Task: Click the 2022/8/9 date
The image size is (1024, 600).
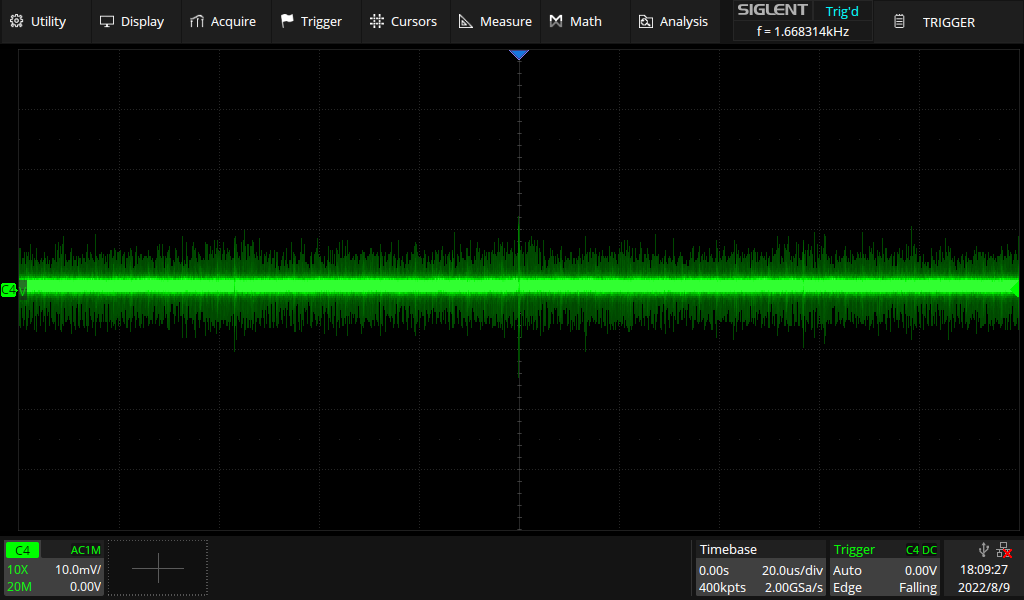Action: [x=984, y=588]
